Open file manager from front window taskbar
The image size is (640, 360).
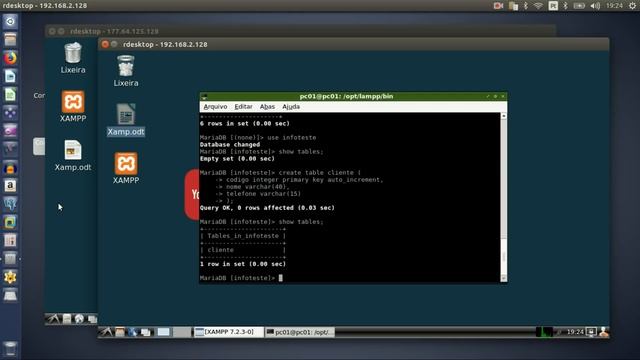tap(120, 332)
